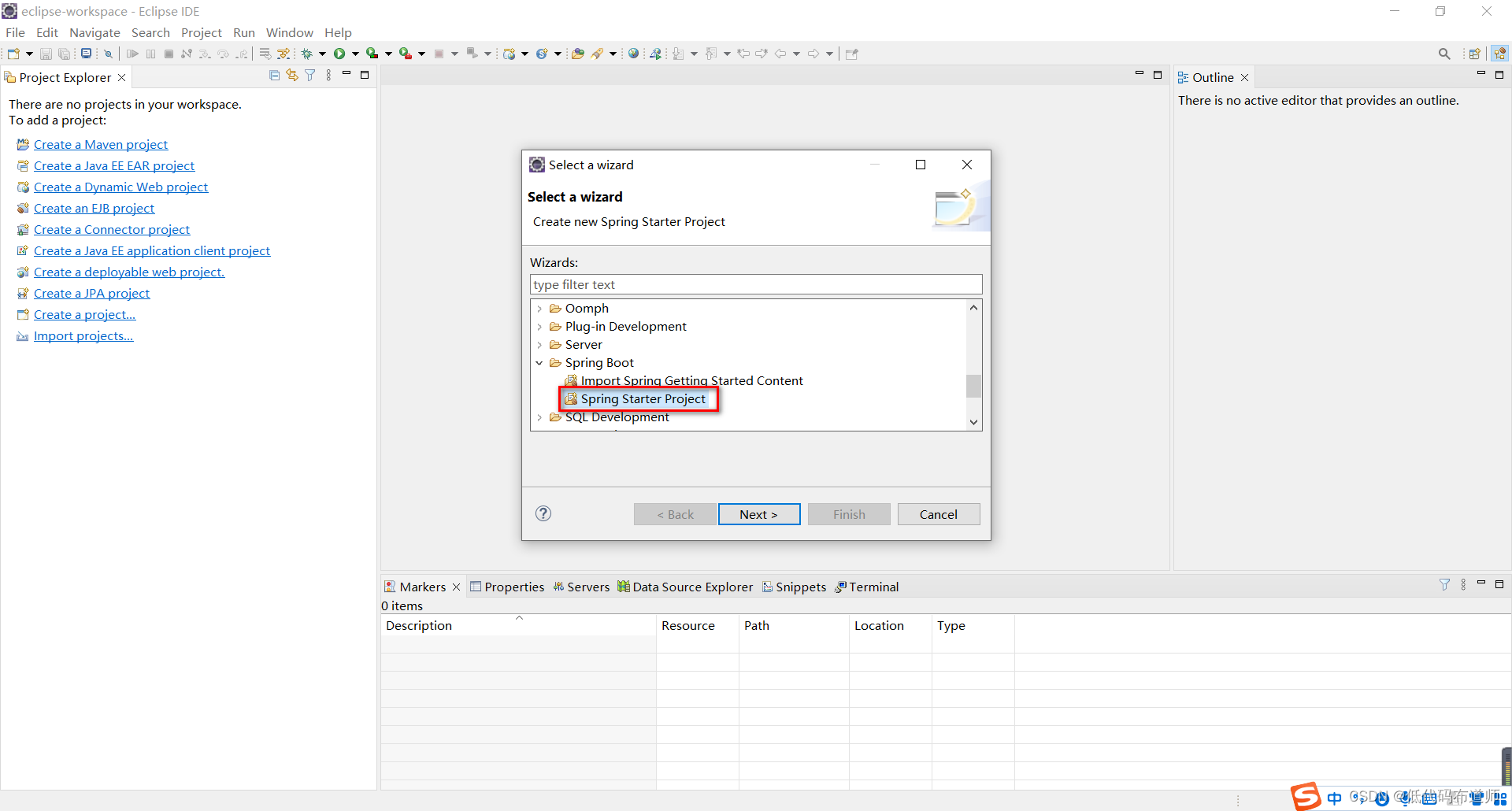Toggle Link with Editor in Project Explorer
This screenshot has height=811, width=1512.
click(x=292, y=76)
